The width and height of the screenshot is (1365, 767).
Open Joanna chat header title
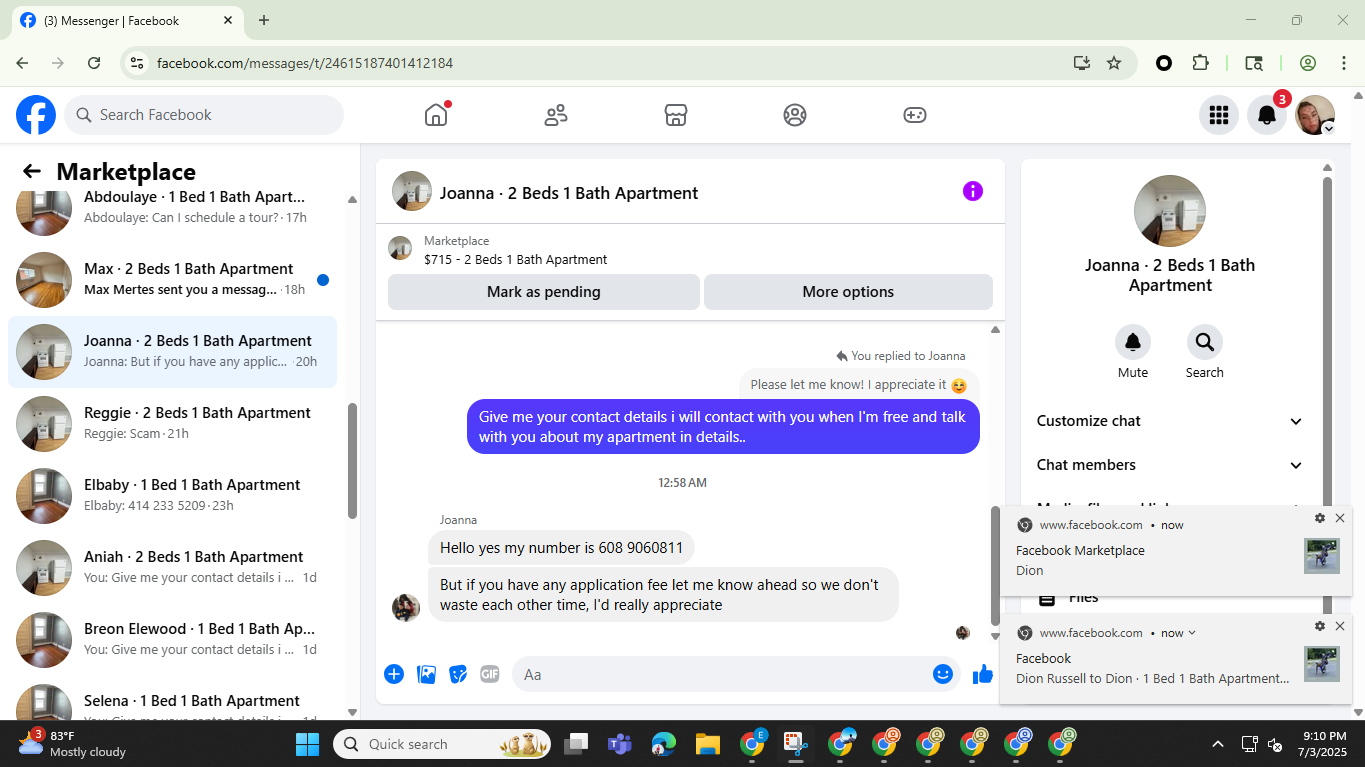[x=569, y=193]
